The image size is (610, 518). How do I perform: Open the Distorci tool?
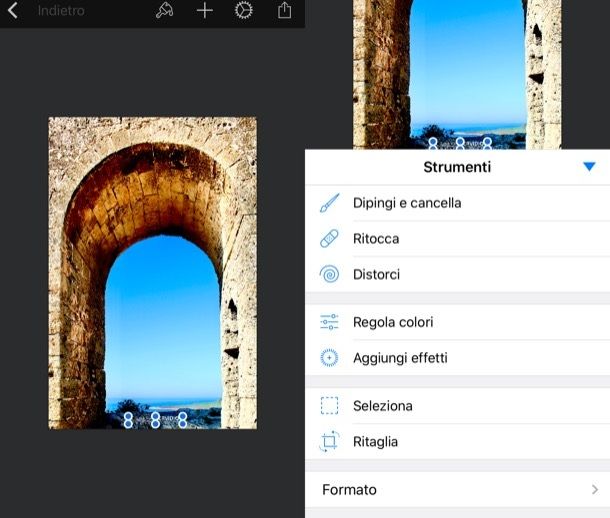[458, 275]
